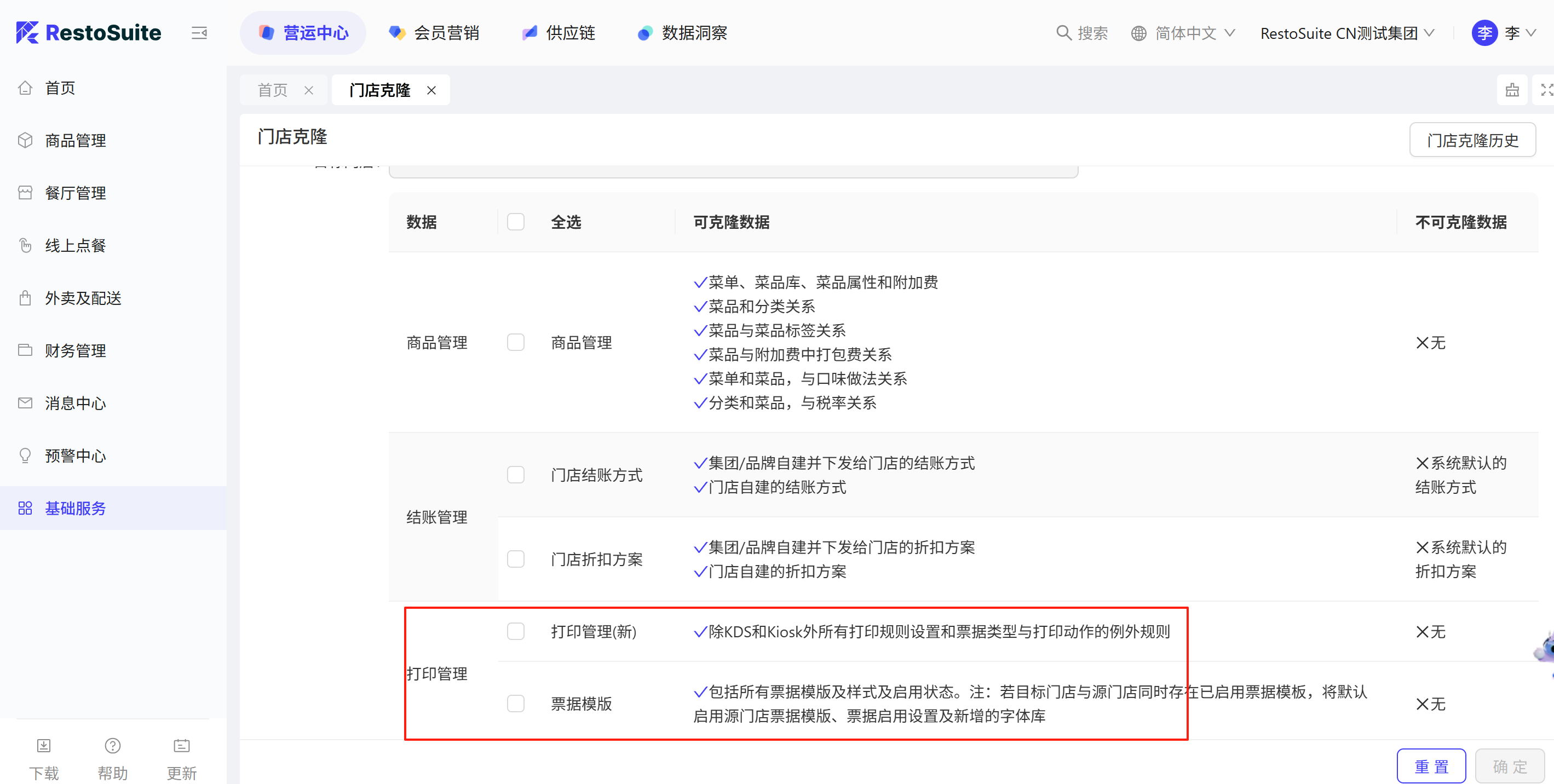Screen dimensions: 1554x784
Task: Open the 会员营销 module
Action: point(434,32)
